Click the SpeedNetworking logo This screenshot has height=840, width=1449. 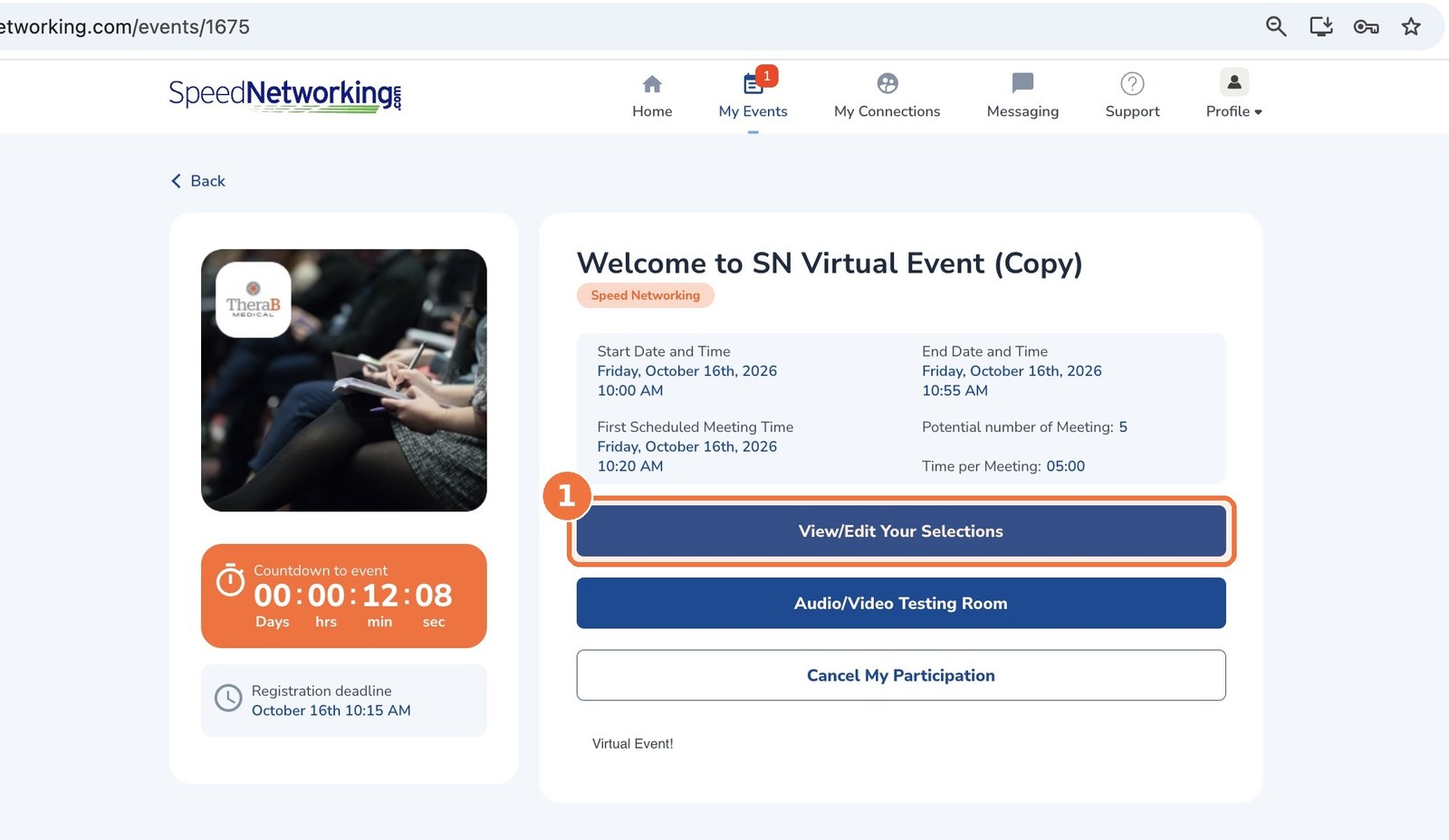click(285, 94)
